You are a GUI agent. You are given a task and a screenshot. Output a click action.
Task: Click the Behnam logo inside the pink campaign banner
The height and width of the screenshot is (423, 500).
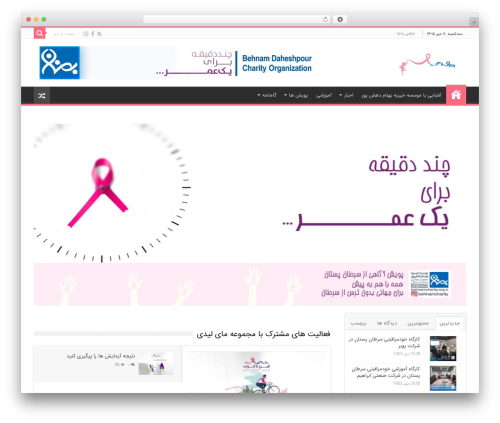tap(430, 284)
